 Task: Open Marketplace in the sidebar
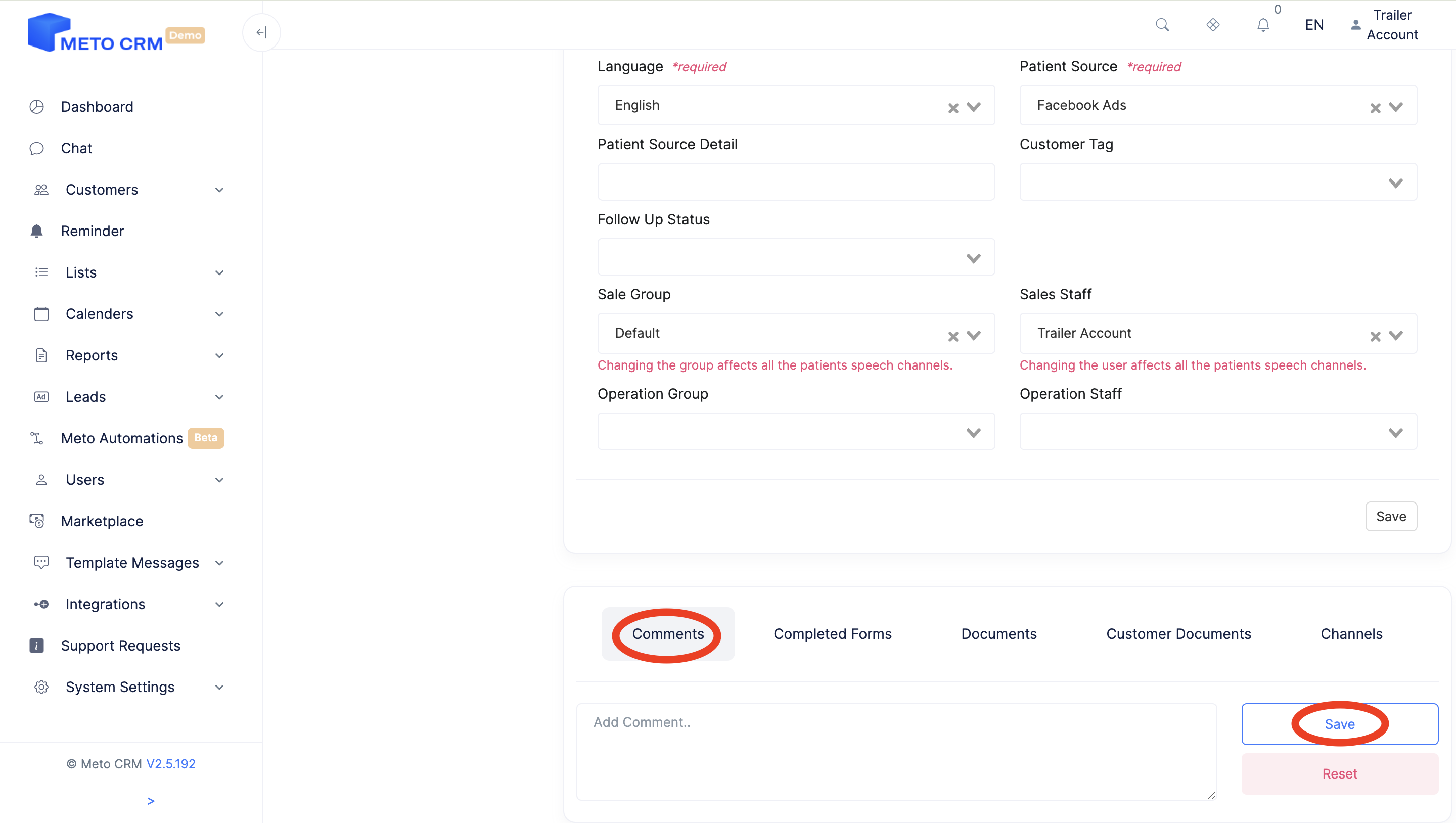pyautogui.click(x=102, y=521)
